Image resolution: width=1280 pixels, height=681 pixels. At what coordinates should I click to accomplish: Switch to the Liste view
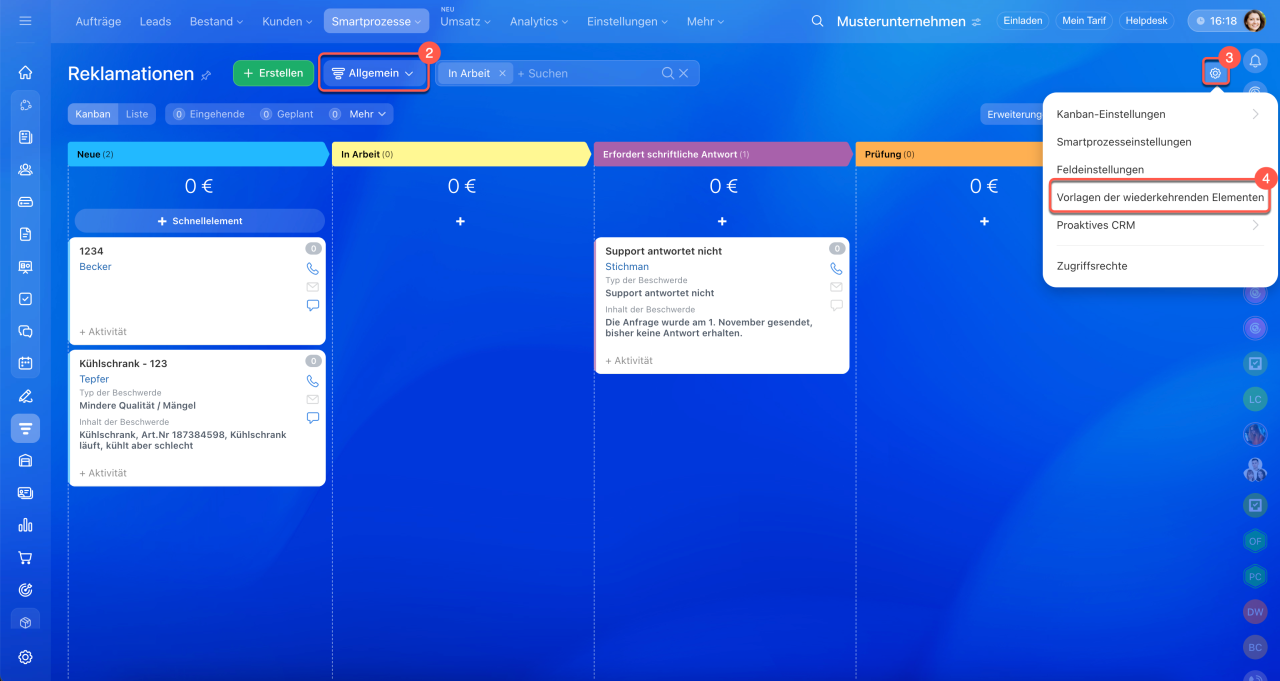coord(137,114)
